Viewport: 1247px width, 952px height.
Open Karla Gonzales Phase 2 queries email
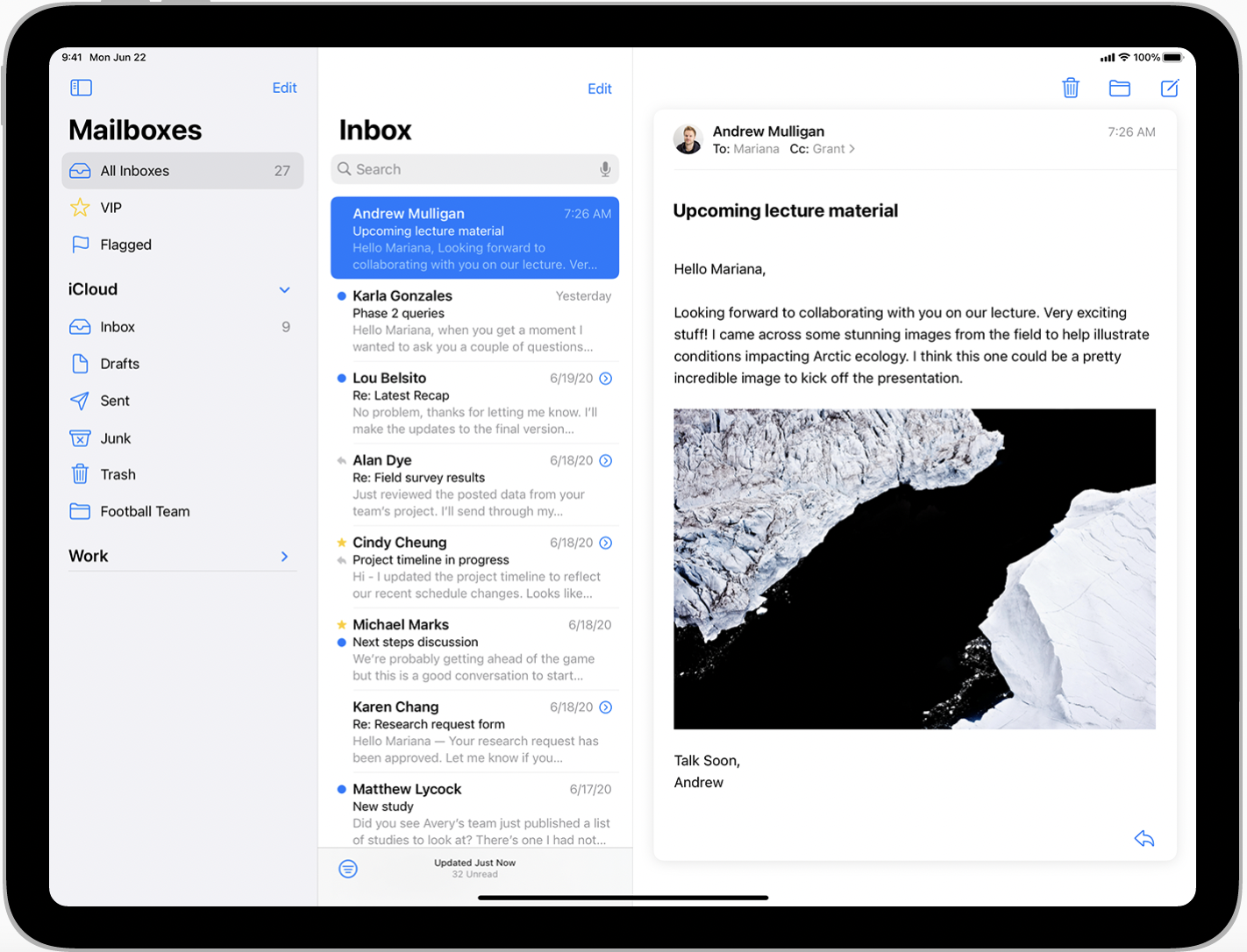[474, 320]
